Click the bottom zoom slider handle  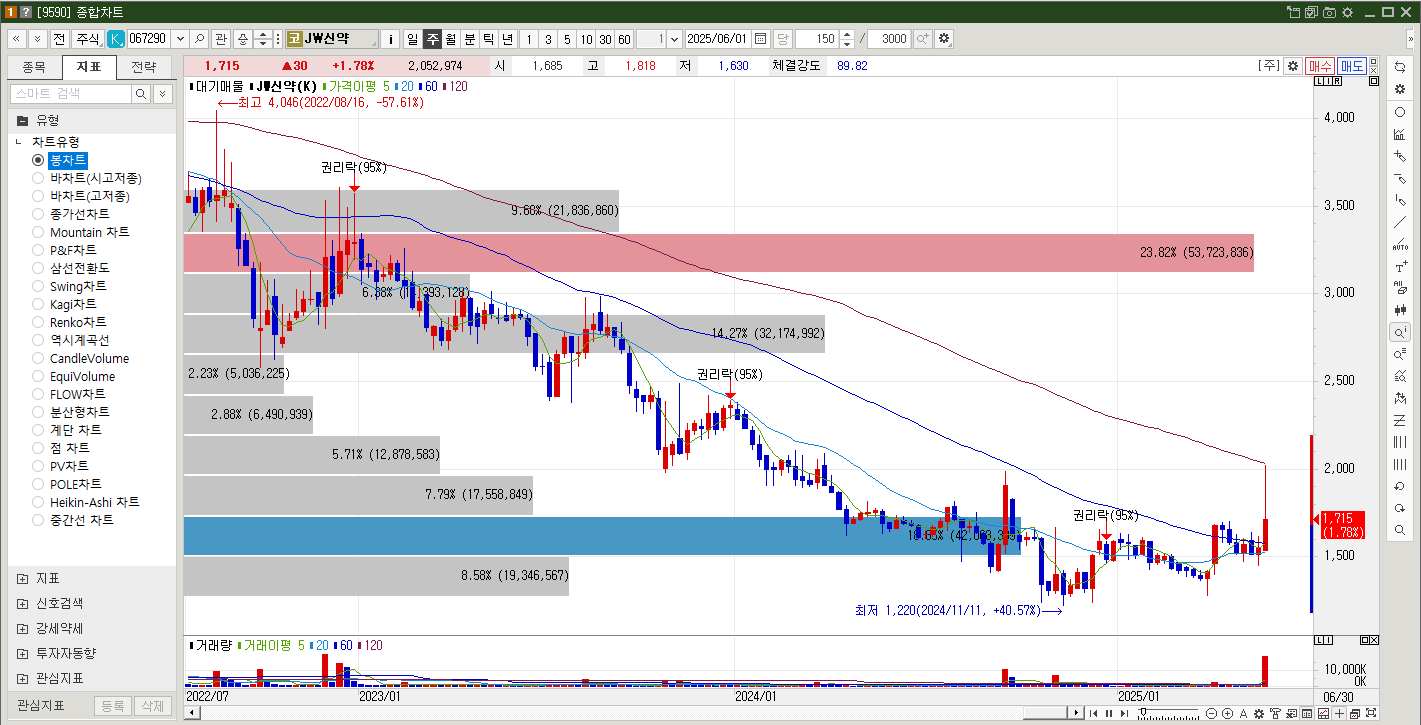pyautogui.click(x=1143, y=711)
